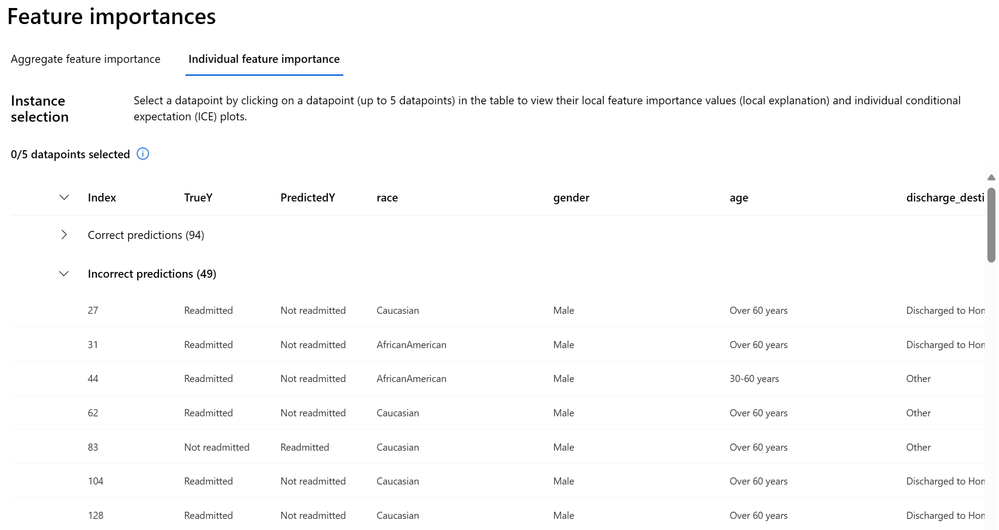
Task: Select datapoint row with index 83
Action: [x=497, y=447]
